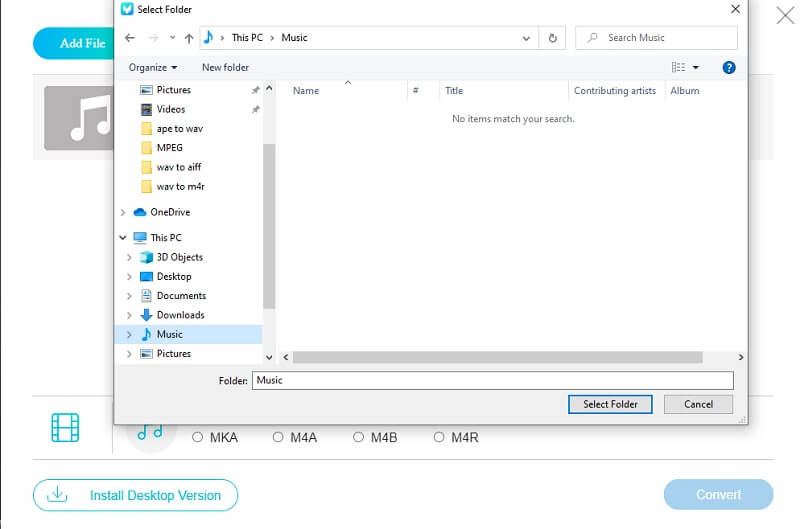Click the Folder name input field
This screenshot has width=800, height=529.
point(493,381)
